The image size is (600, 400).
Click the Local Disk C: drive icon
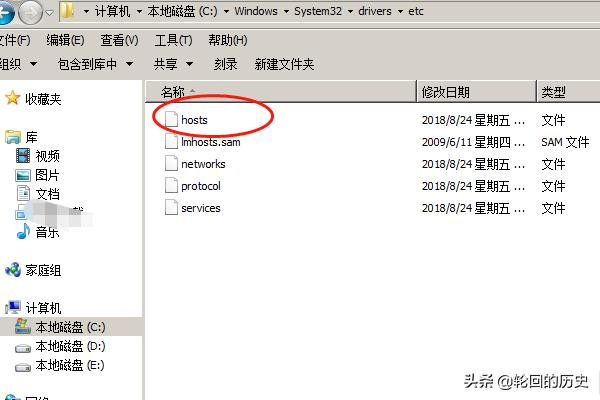click(23, 326)
